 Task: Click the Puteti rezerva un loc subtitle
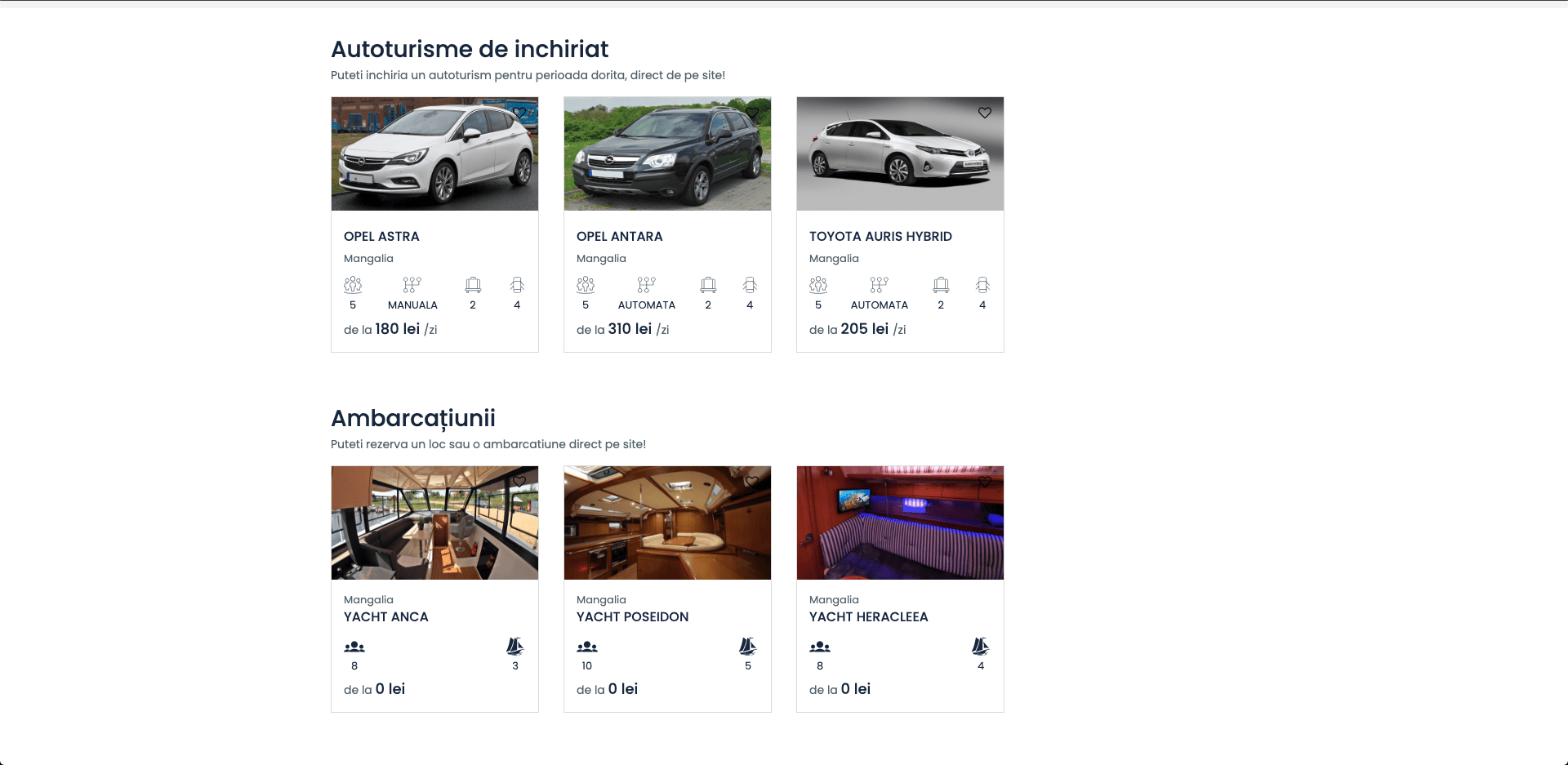[x=488, y=444]
